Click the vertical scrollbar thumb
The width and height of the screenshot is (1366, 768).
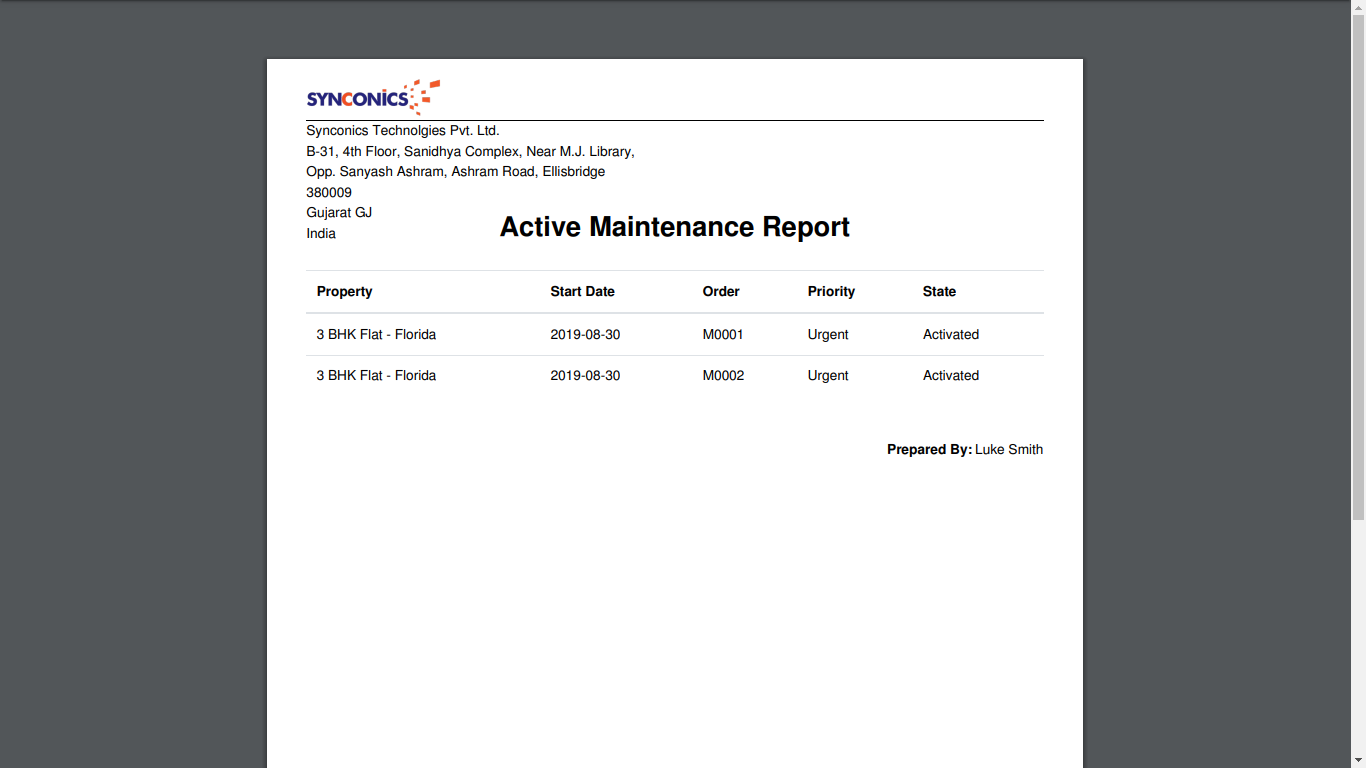(1358, 260)
